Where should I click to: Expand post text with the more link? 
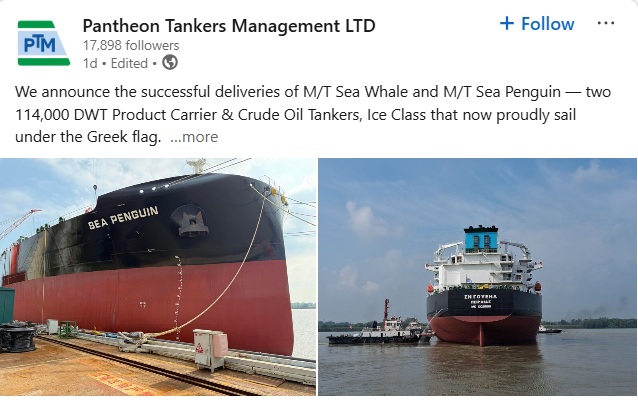(x=194, y=137)
